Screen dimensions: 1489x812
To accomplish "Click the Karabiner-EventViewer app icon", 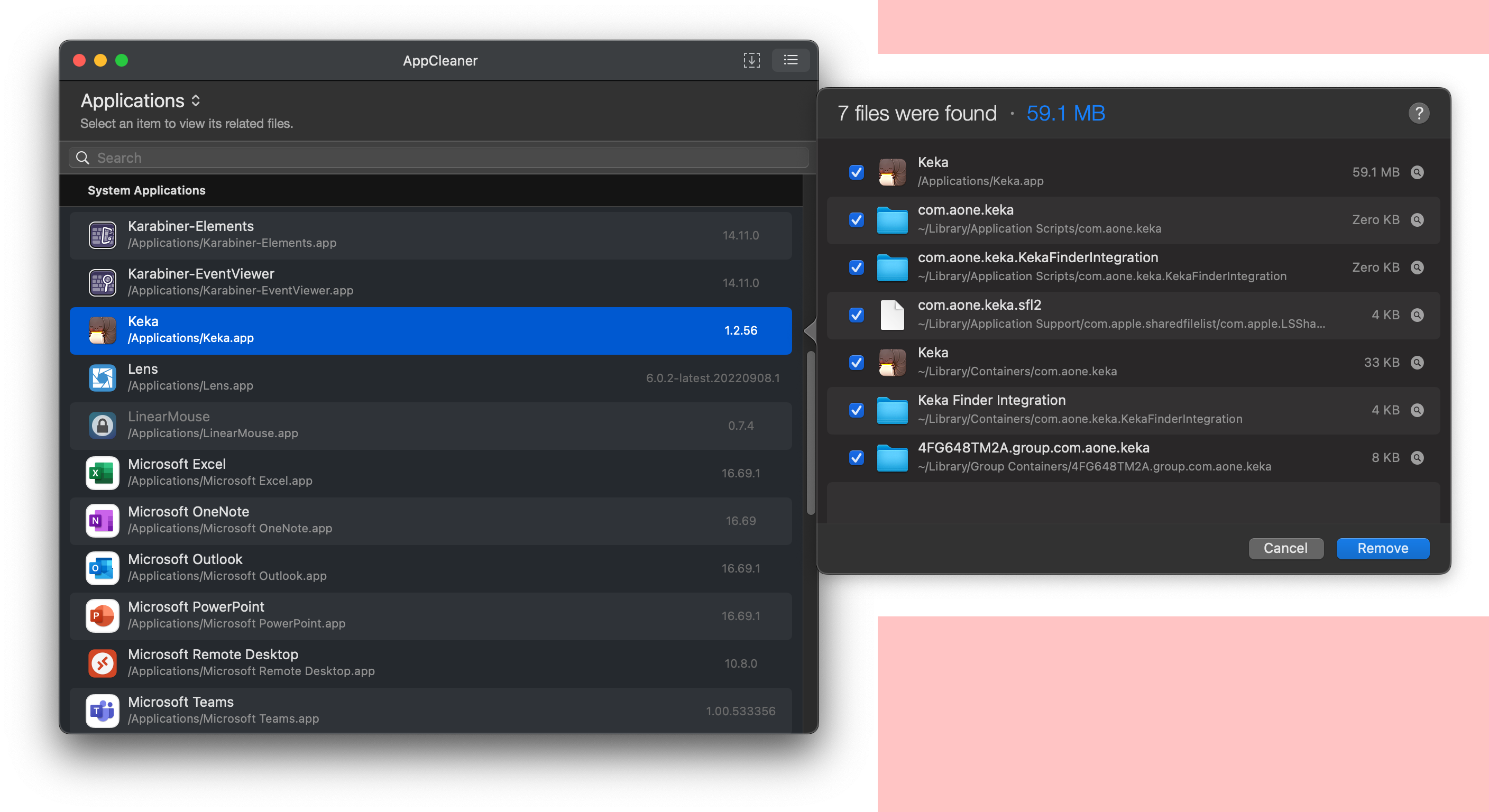I will pos(102,283).
